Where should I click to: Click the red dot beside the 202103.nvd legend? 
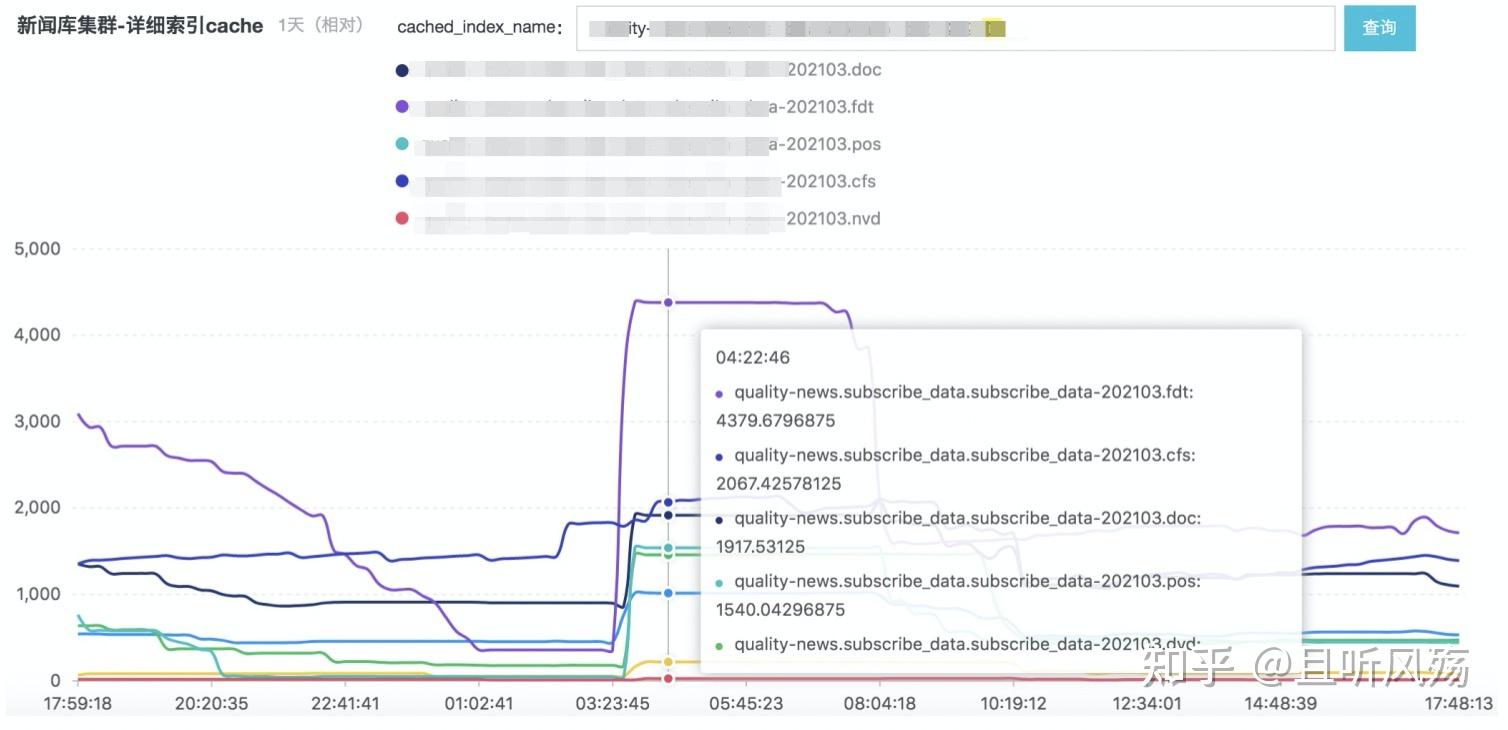point(401,218)
